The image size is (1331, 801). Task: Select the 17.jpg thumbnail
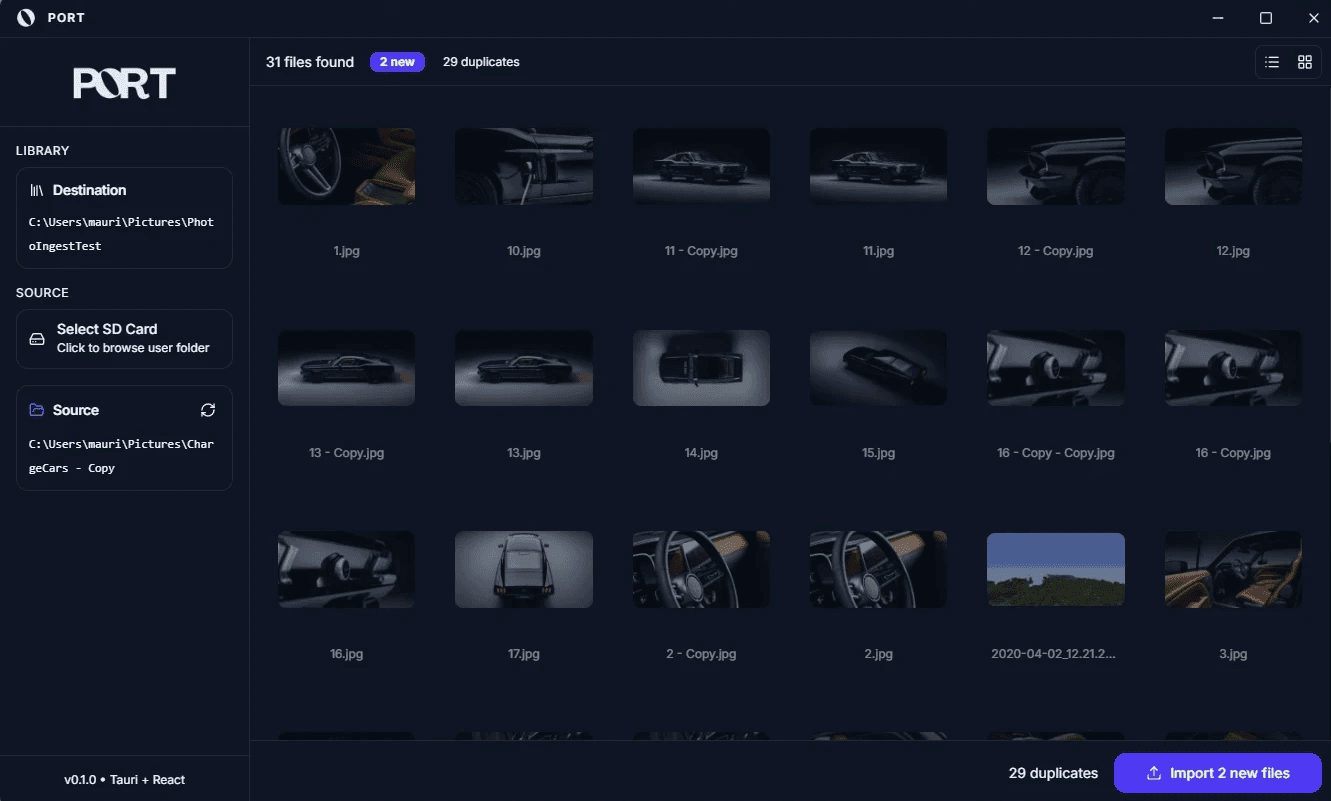(524, 570)
